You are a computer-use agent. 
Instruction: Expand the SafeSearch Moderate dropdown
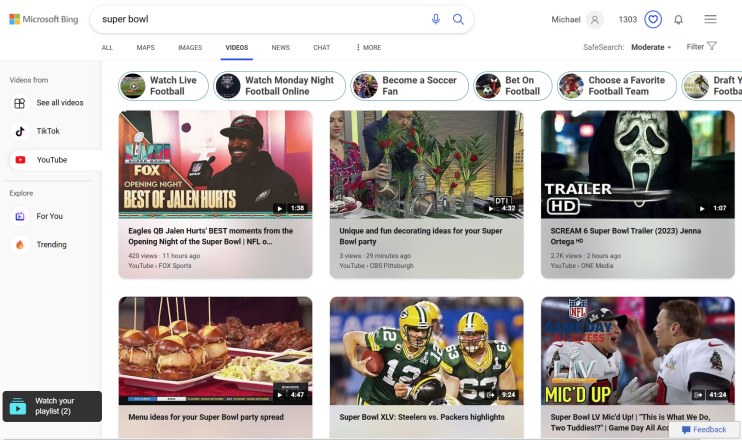(651, 47)
